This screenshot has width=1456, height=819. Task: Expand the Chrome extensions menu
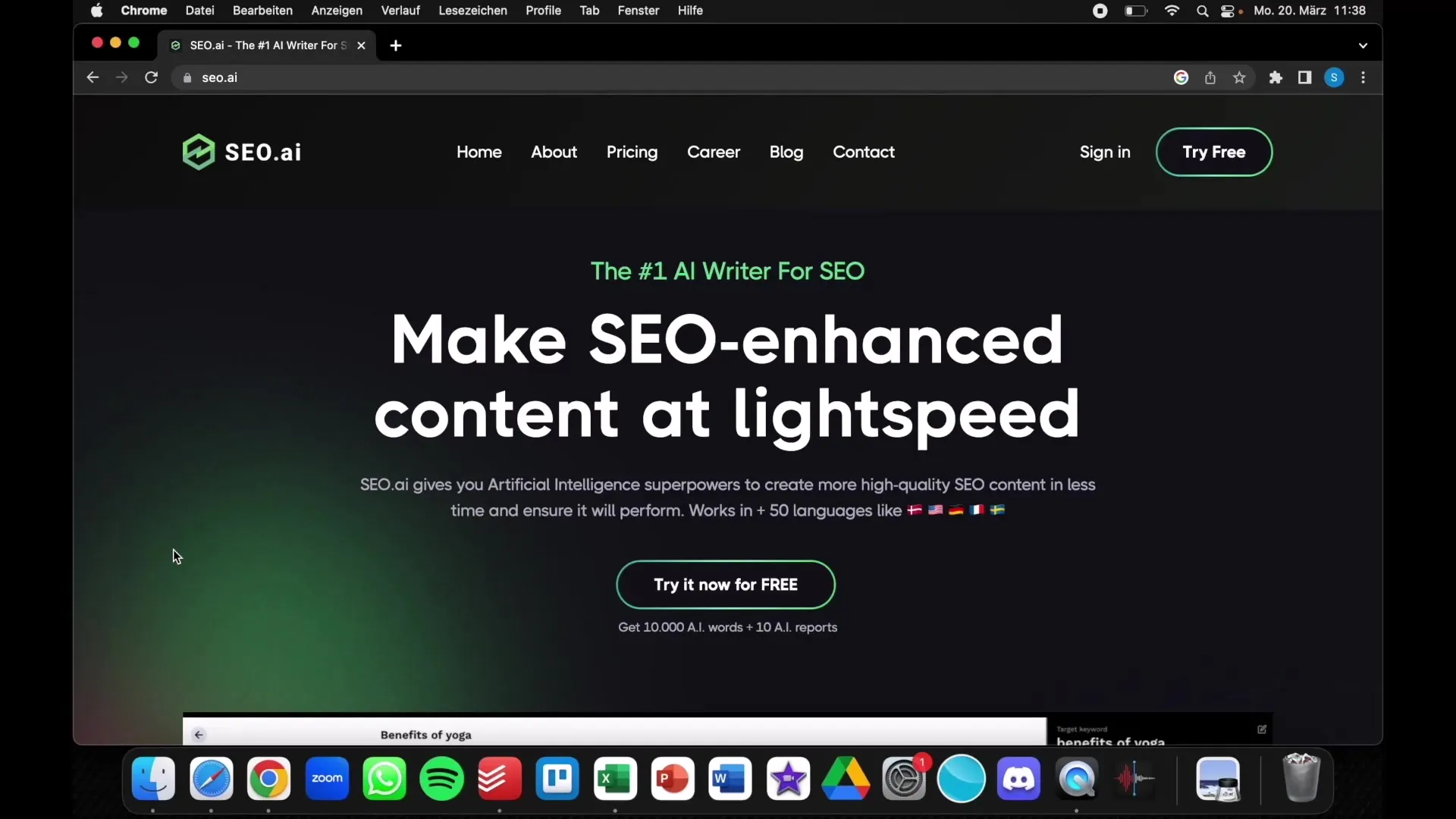(1276, 77)
